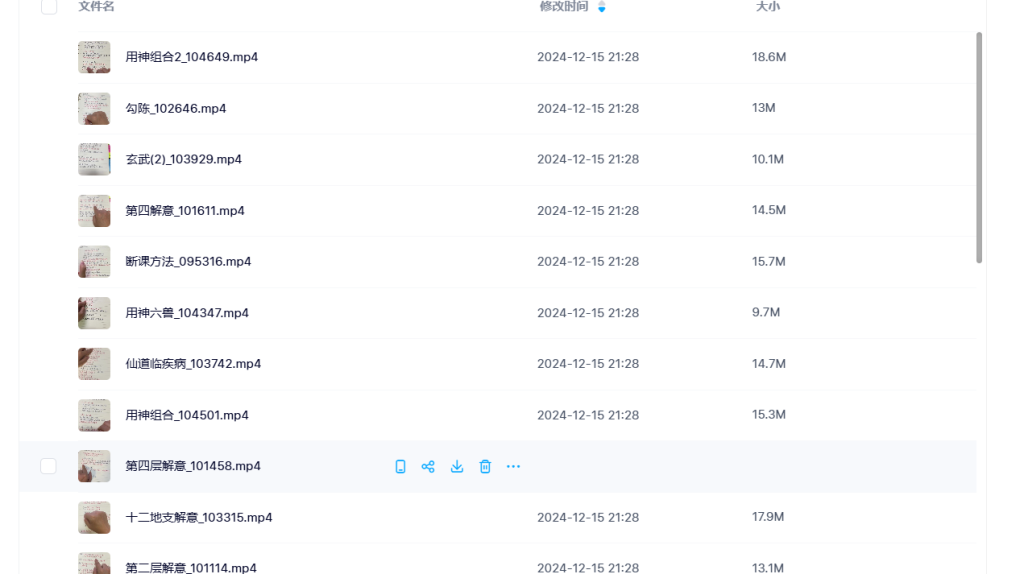Toggle the select-all checkbox in the header
The width and height of the screenshot is (1024, 574).
click(x=49, y=7)
